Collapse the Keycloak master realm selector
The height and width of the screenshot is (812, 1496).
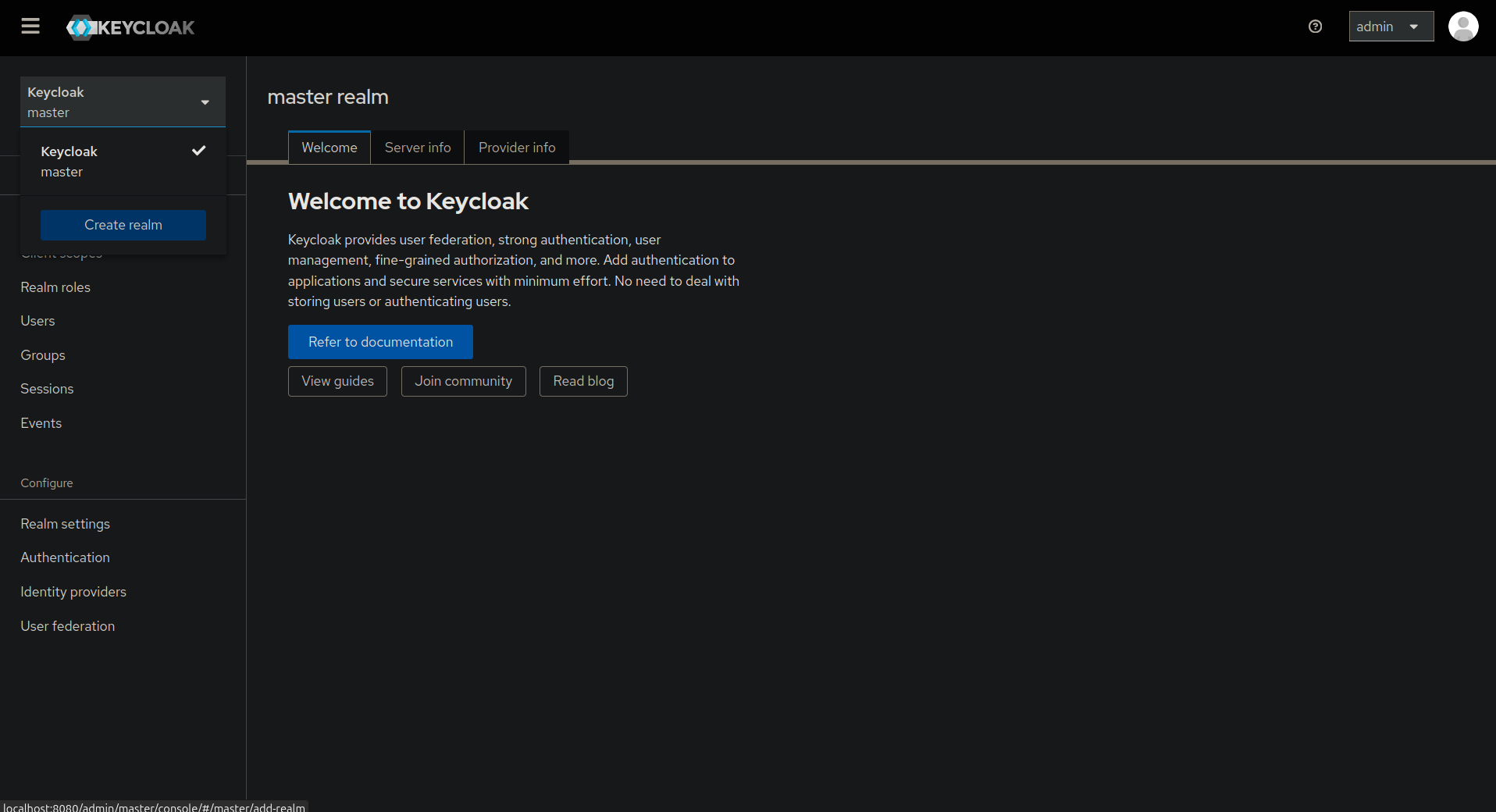coord(123,101)
